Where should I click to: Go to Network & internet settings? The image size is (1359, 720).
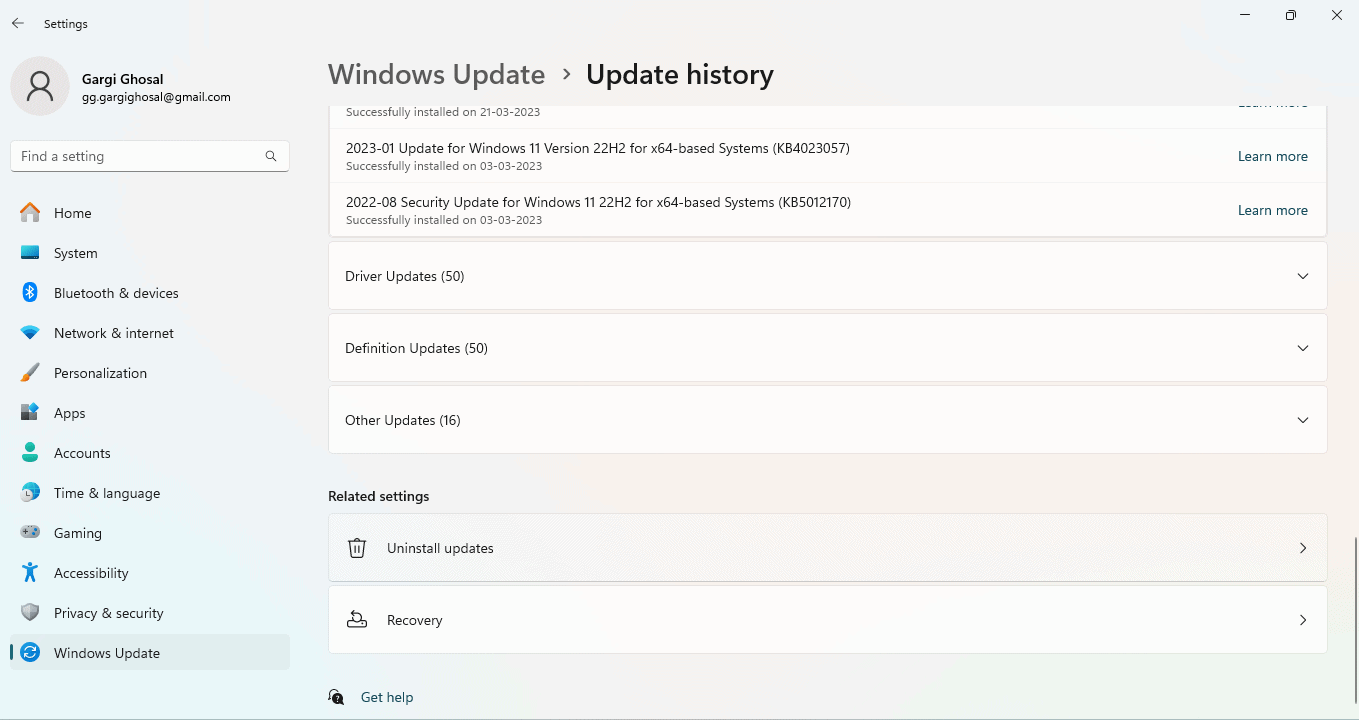113,333
